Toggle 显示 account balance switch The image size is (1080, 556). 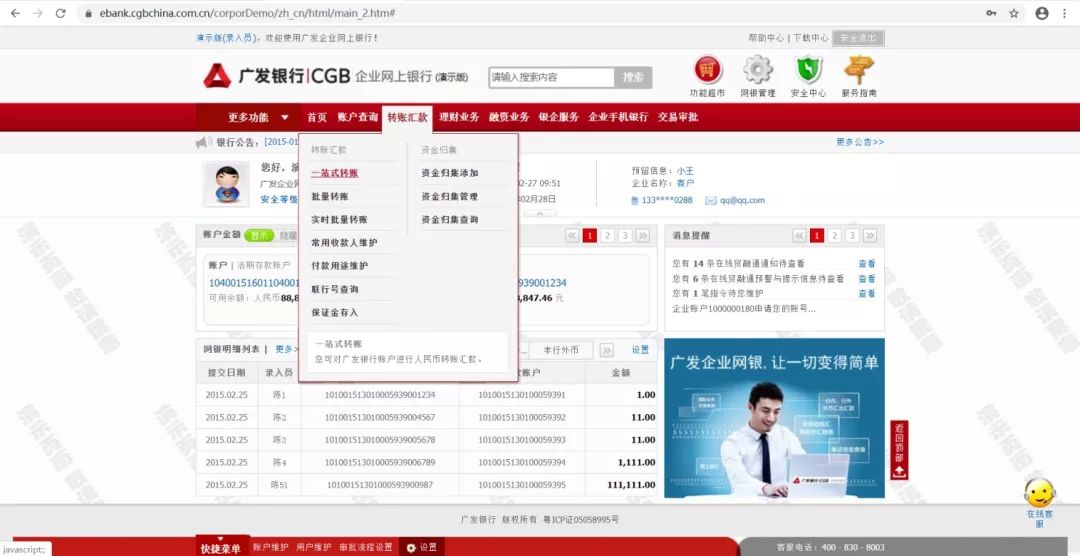pos(259,236)
